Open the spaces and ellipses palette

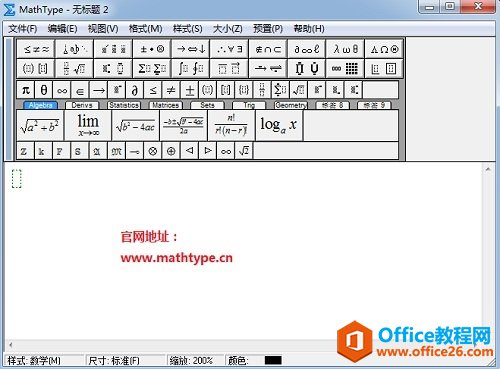click(75, 49)
